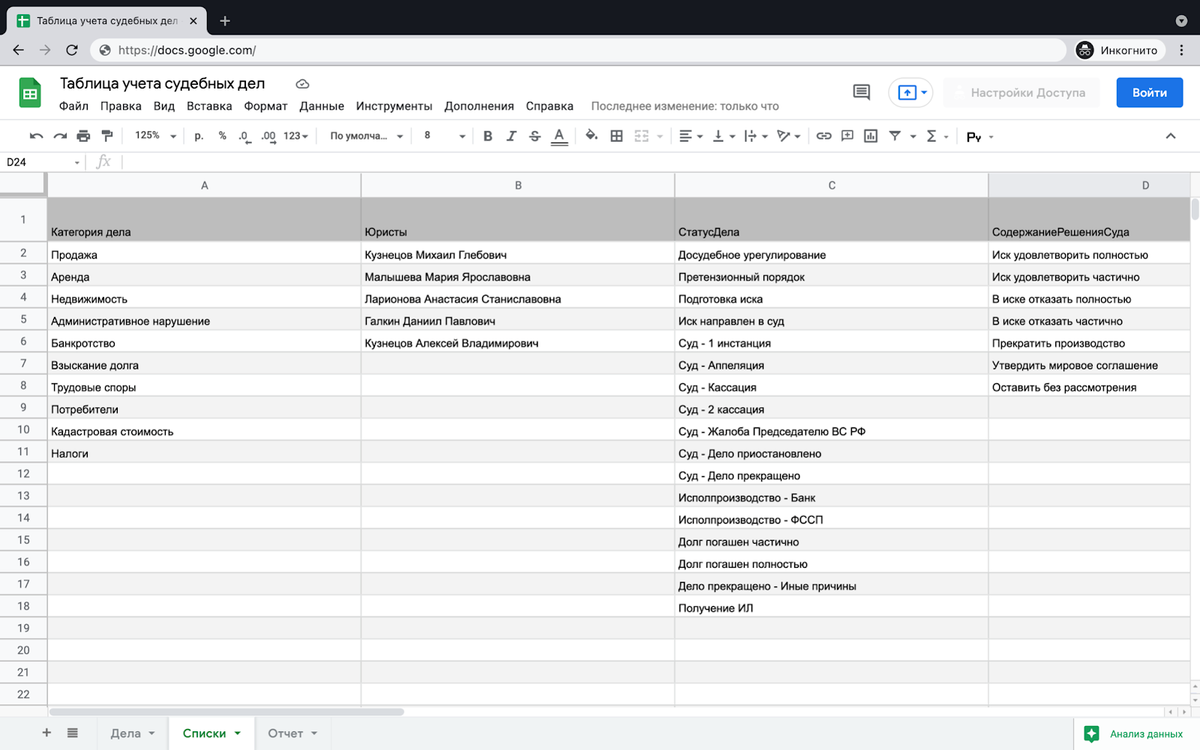Image resolution: width=1200 pixels, height=750 pixels.
Task: Insert a chart from toolbar
Action: 871,136
